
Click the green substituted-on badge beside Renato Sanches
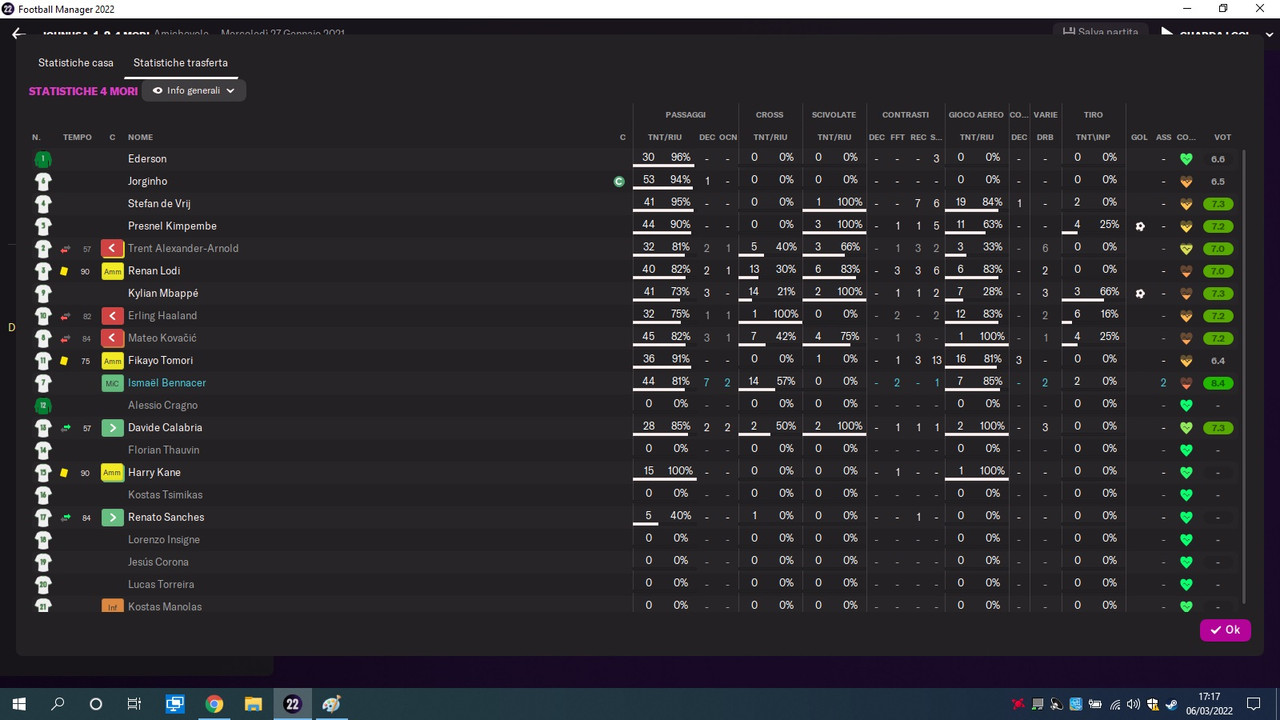pyautogui.click(x=112, y=517)
